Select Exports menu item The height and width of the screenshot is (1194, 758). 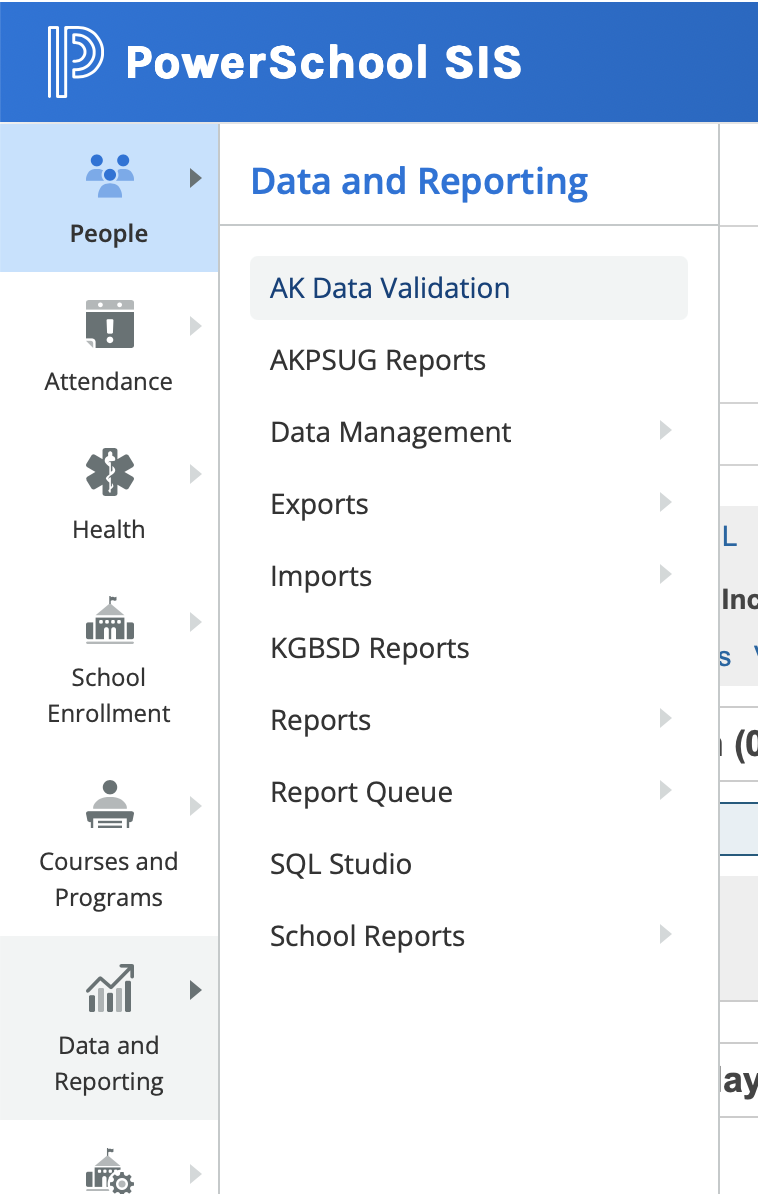point(469,504)
